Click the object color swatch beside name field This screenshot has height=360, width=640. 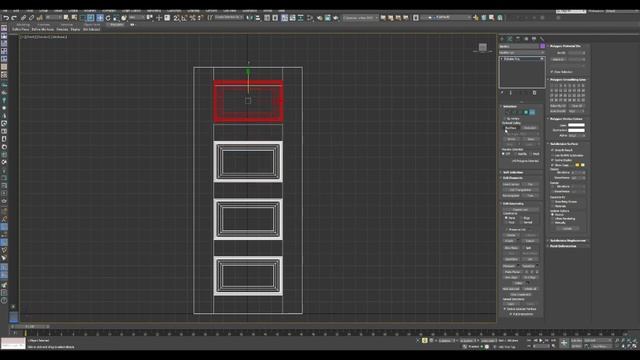[x=542, y=46]
